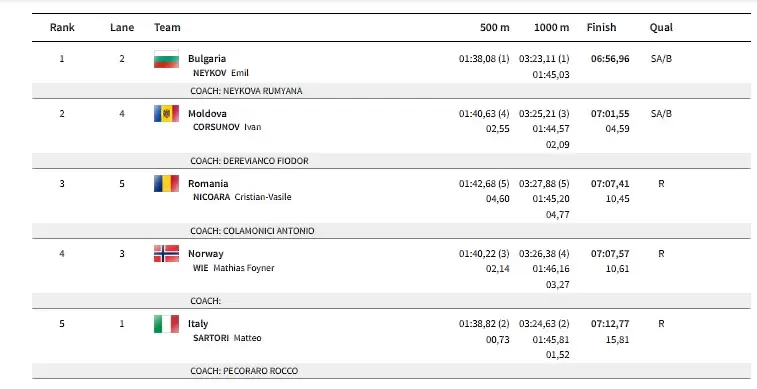The height and width of the screenshot is (389, 757).
Task: Click the Finish column header
Action: (602, 28)
